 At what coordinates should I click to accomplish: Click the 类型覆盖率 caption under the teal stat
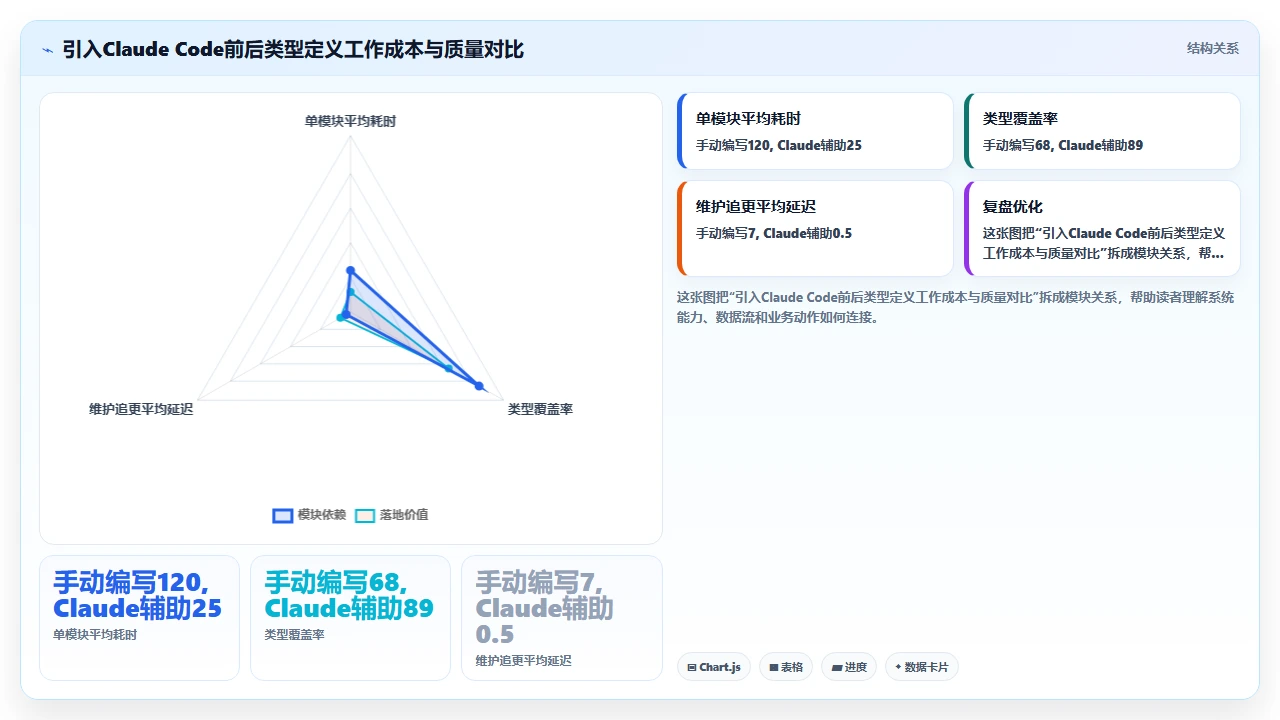(x=294, y=635)
